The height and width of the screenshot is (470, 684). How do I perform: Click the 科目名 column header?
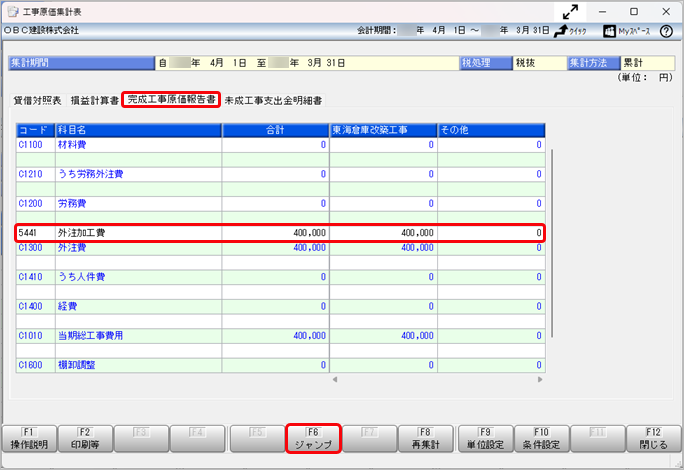point(139,130)
